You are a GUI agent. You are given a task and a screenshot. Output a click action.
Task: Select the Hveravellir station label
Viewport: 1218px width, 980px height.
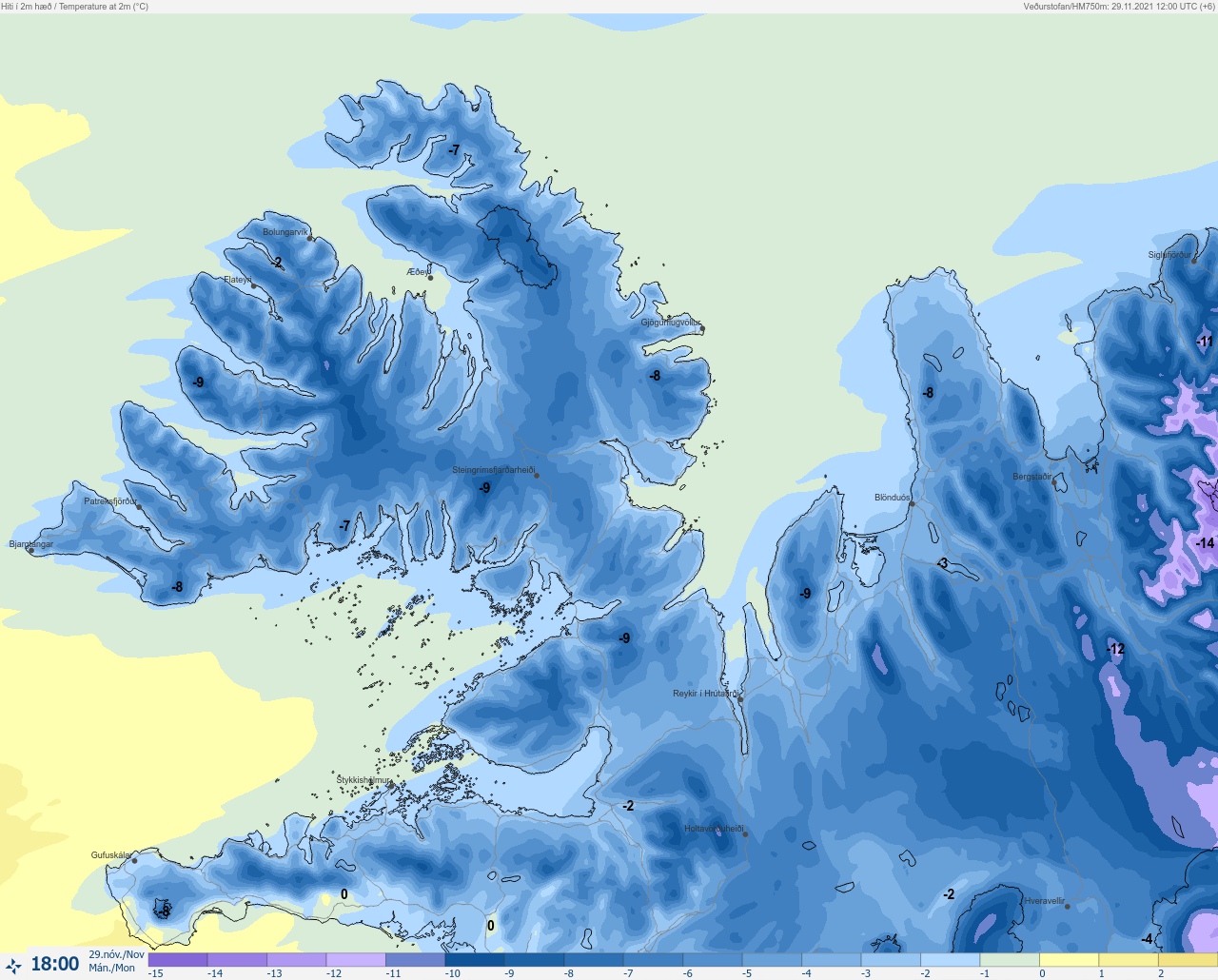pos(1044,901)
